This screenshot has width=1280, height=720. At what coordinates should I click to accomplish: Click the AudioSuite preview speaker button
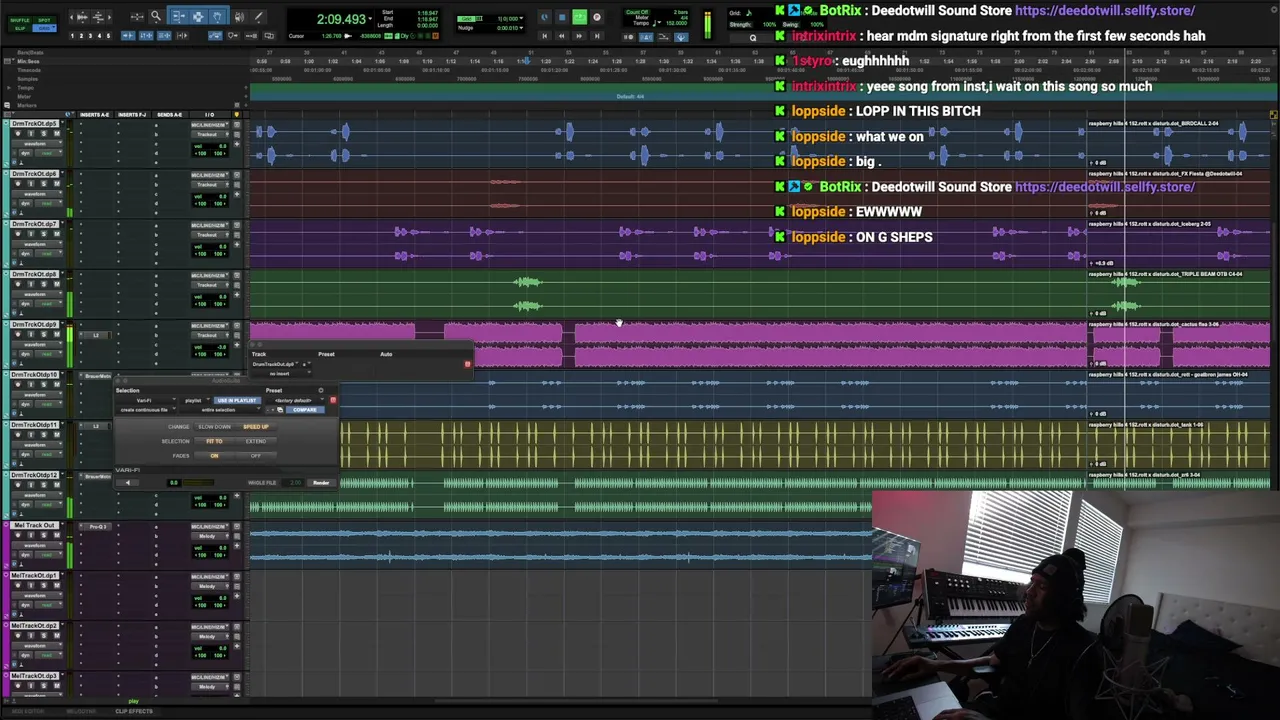(x=127, y=483)
